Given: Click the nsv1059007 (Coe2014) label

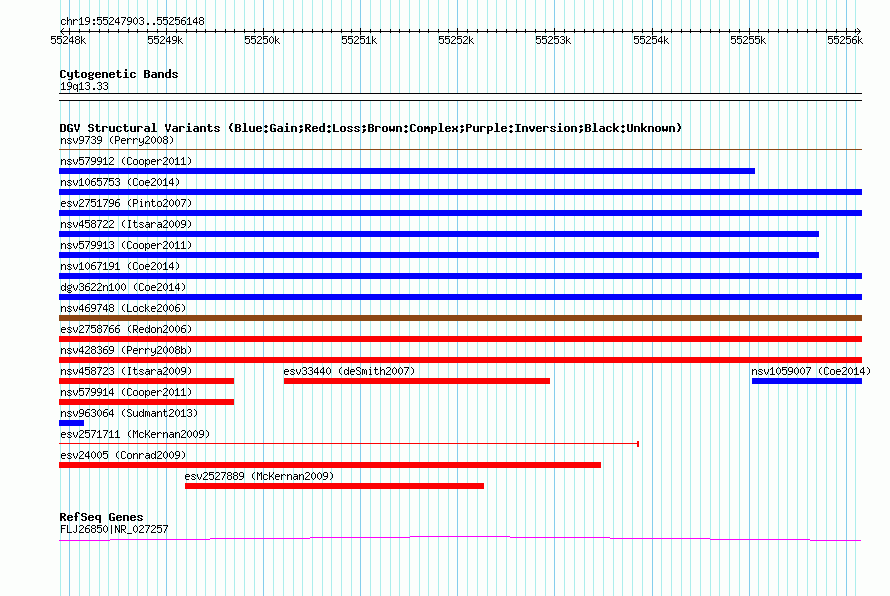Looking at the screenshot, I should coord(811,371).
